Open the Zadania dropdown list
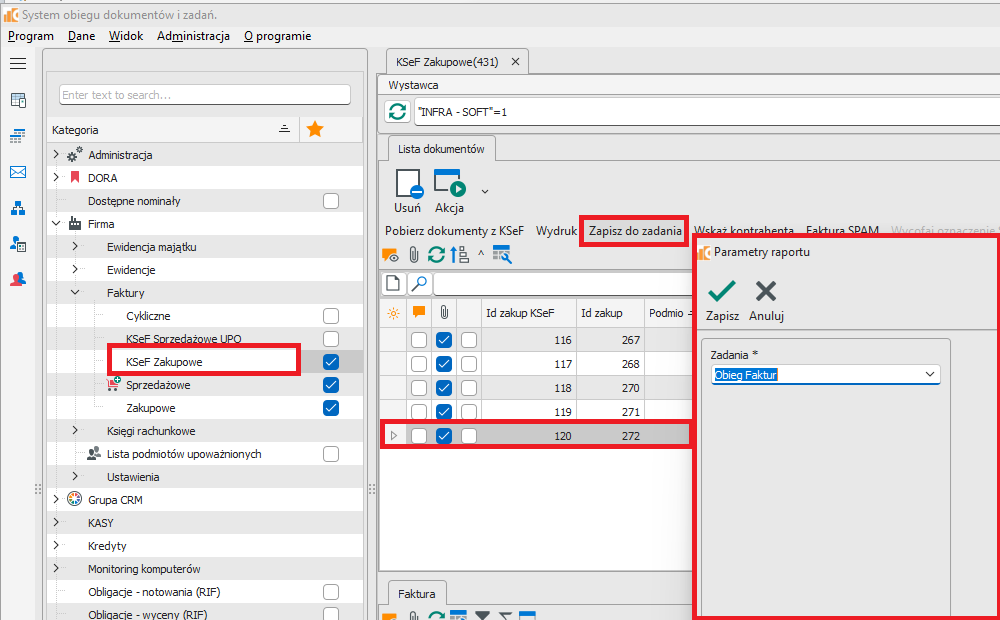1000x620 pixels. (x=930, y=374)
